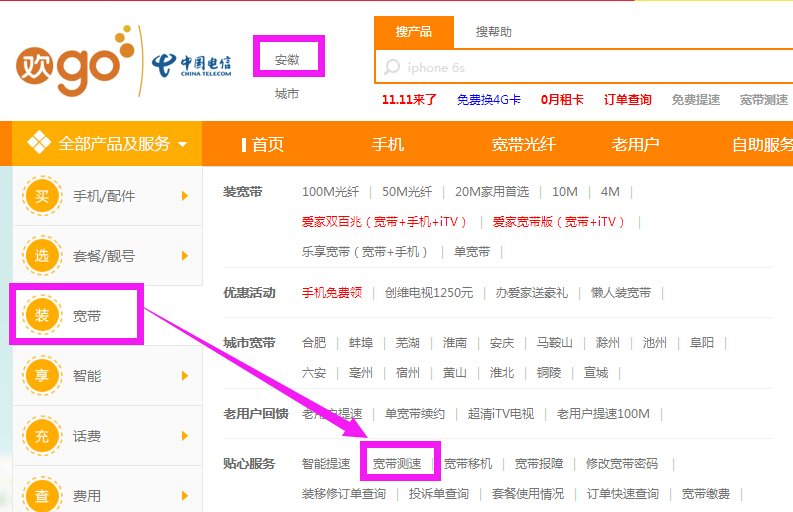This screenshot has width=793, height=512.
Task: Open the 老用户 nav item
Action: tap(636, 145)
